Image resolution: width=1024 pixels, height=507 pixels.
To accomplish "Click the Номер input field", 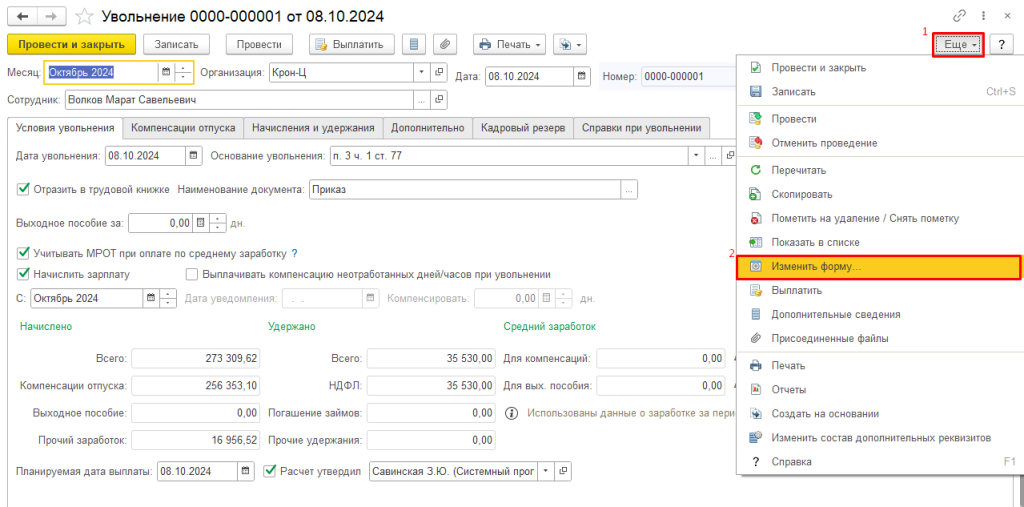I will (x=688, y=76).
